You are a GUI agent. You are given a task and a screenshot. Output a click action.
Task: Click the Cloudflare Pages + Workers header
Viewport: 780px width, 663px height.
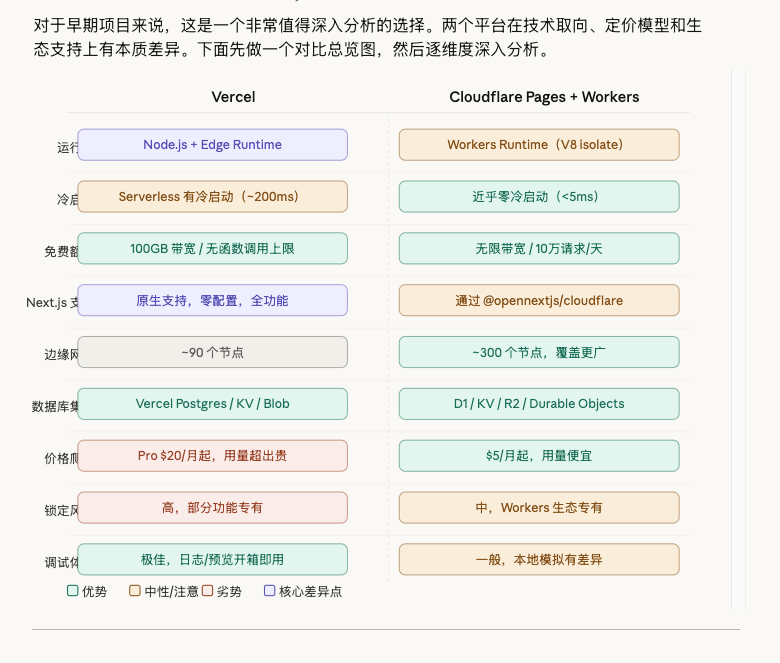point(544,96)
